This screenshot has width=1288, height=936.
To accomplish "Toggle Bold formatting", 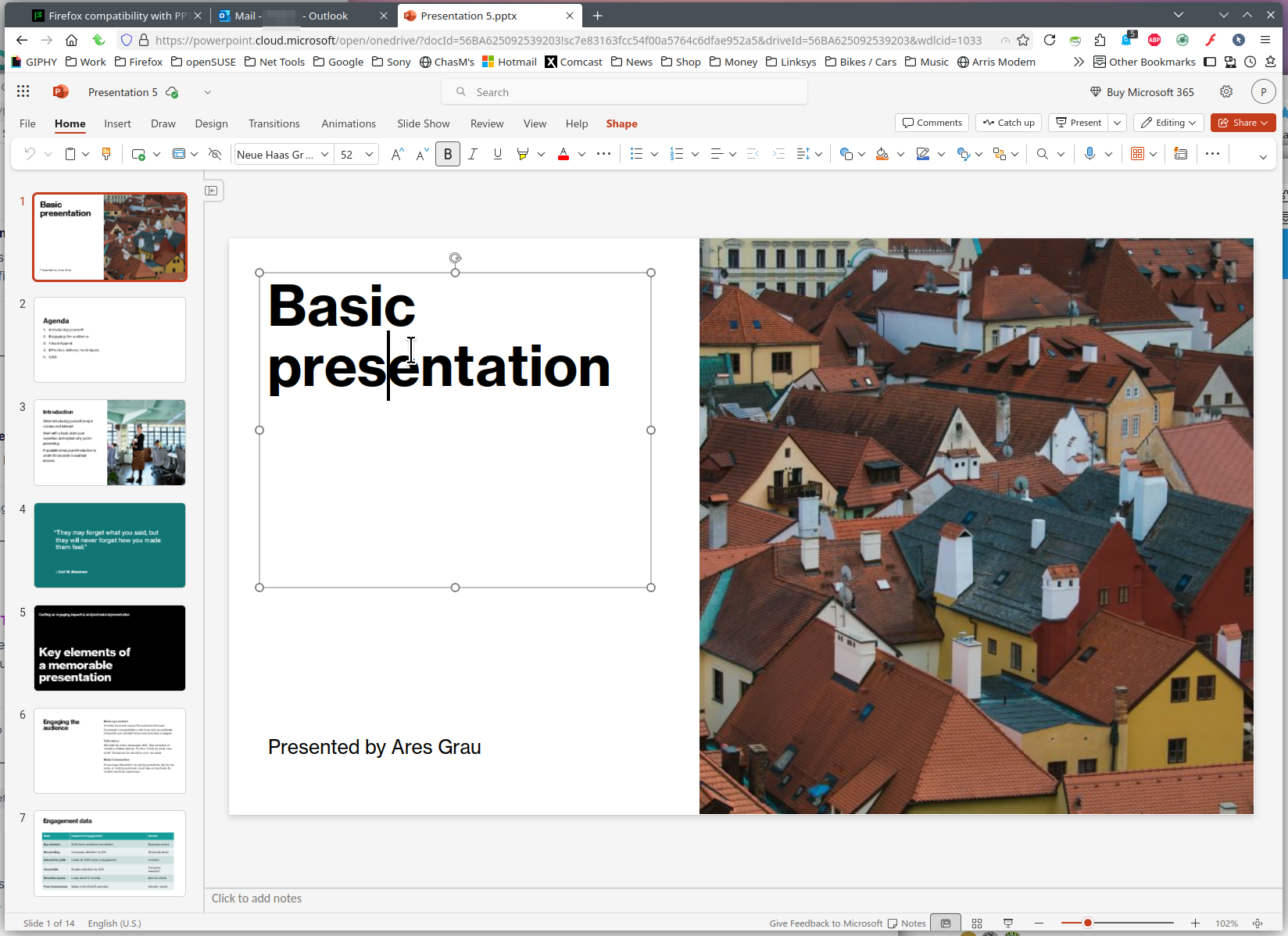I will 448,154.
